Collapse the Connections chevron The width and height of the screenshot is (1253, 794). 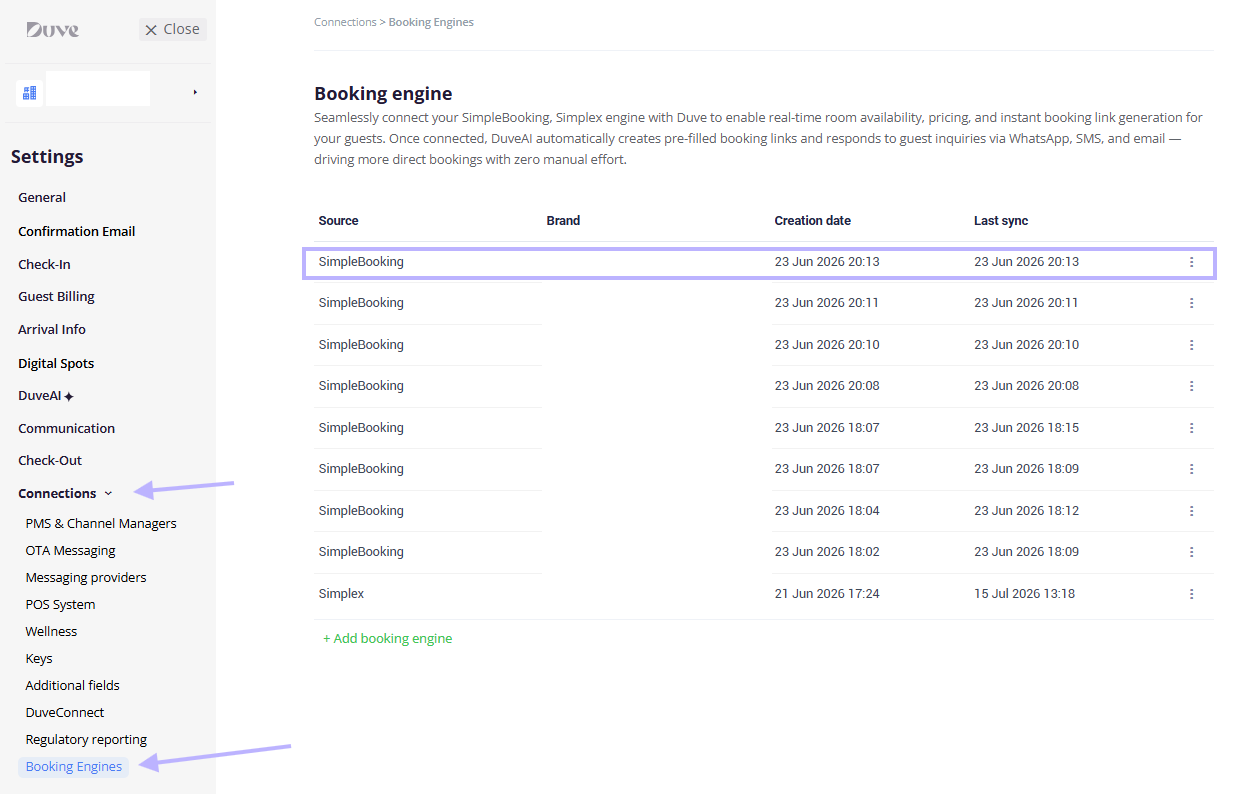coord(108,494)
